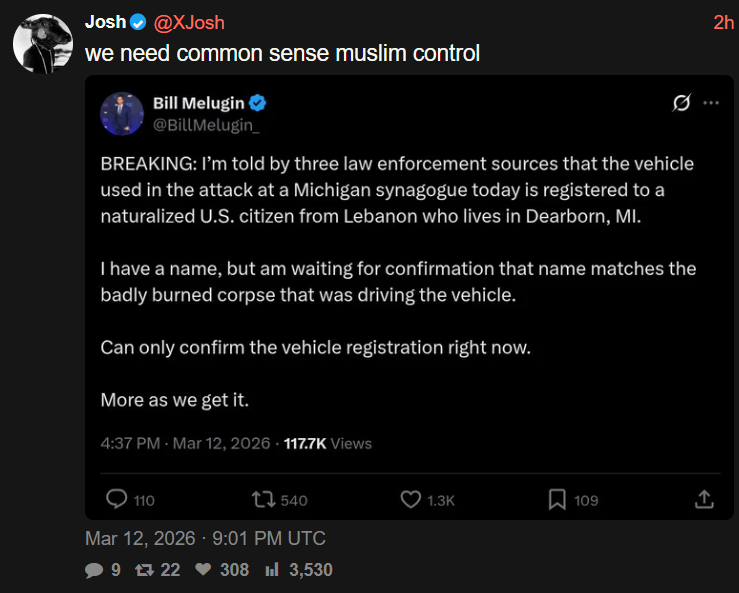Open Bill Melugin's round avatar

coord(122,114)
